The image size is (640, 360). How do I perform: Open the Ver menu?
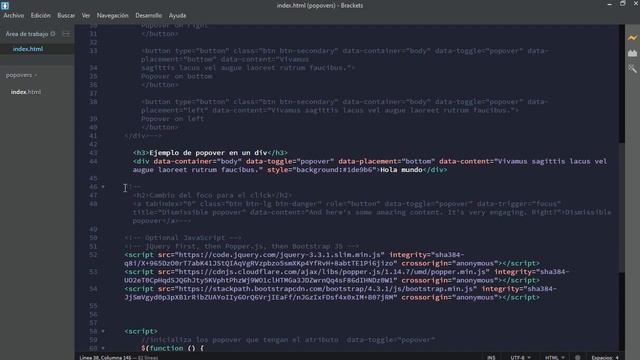85,16
